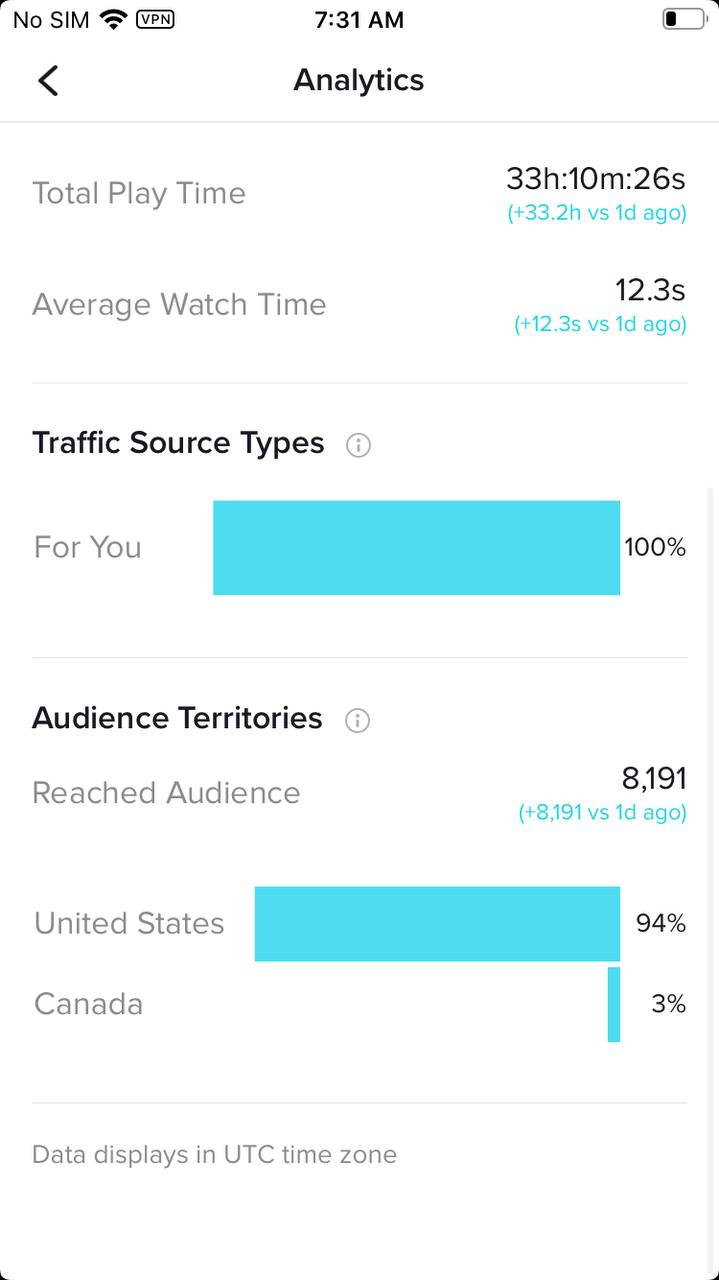Tap the UTC time zone note

tap(214, 1155)
